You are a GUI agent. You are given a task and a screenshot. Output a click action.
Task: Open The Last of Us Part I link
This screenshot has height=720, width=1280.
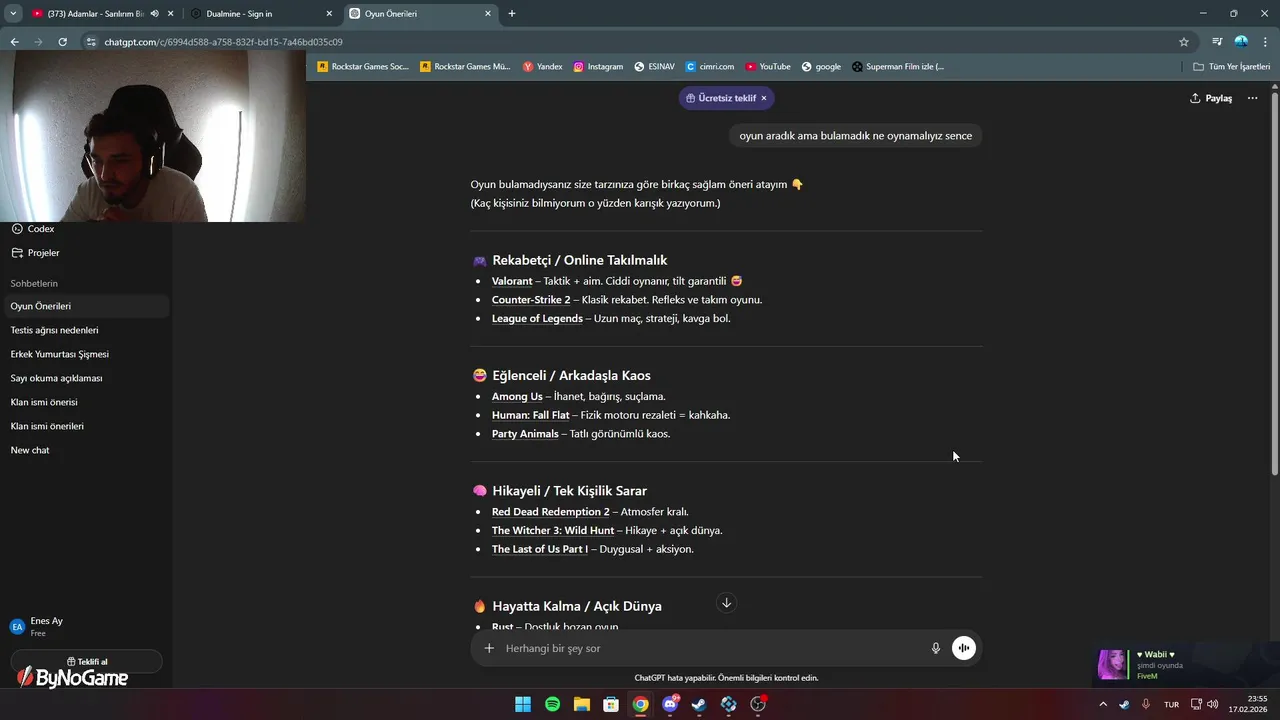coord(540,549)
